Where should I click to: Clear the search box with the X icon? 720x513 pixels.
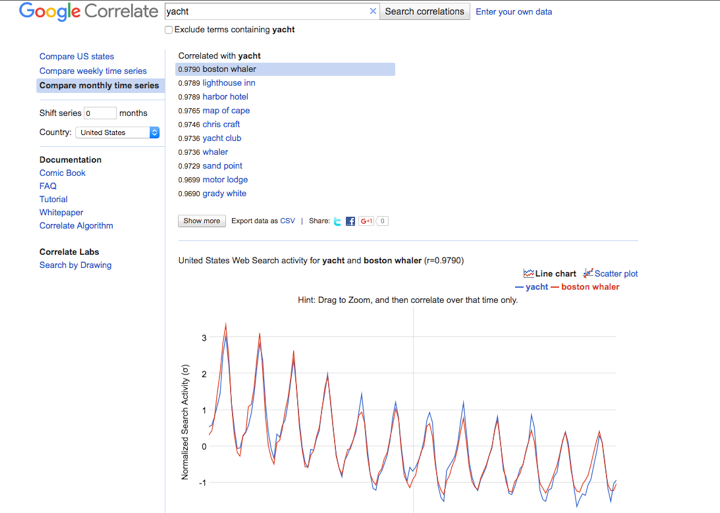point(373,12)
